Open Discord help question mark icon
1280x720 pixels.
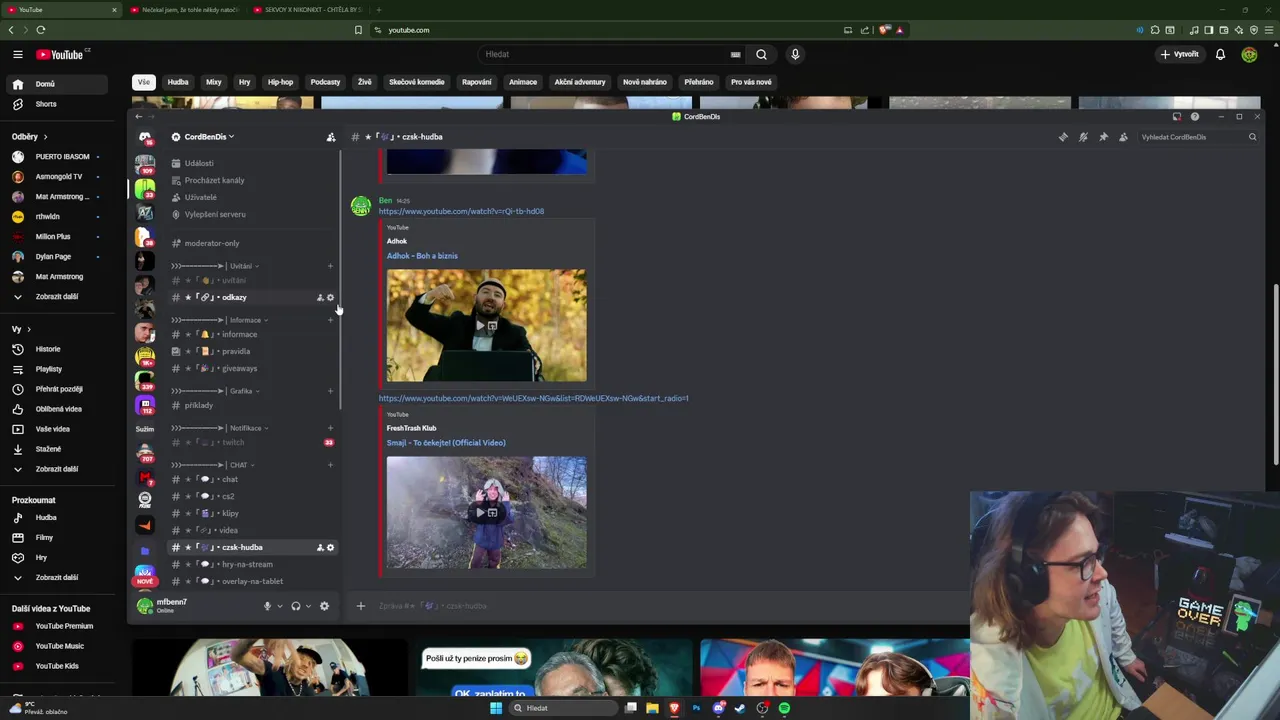(1195, 117)
